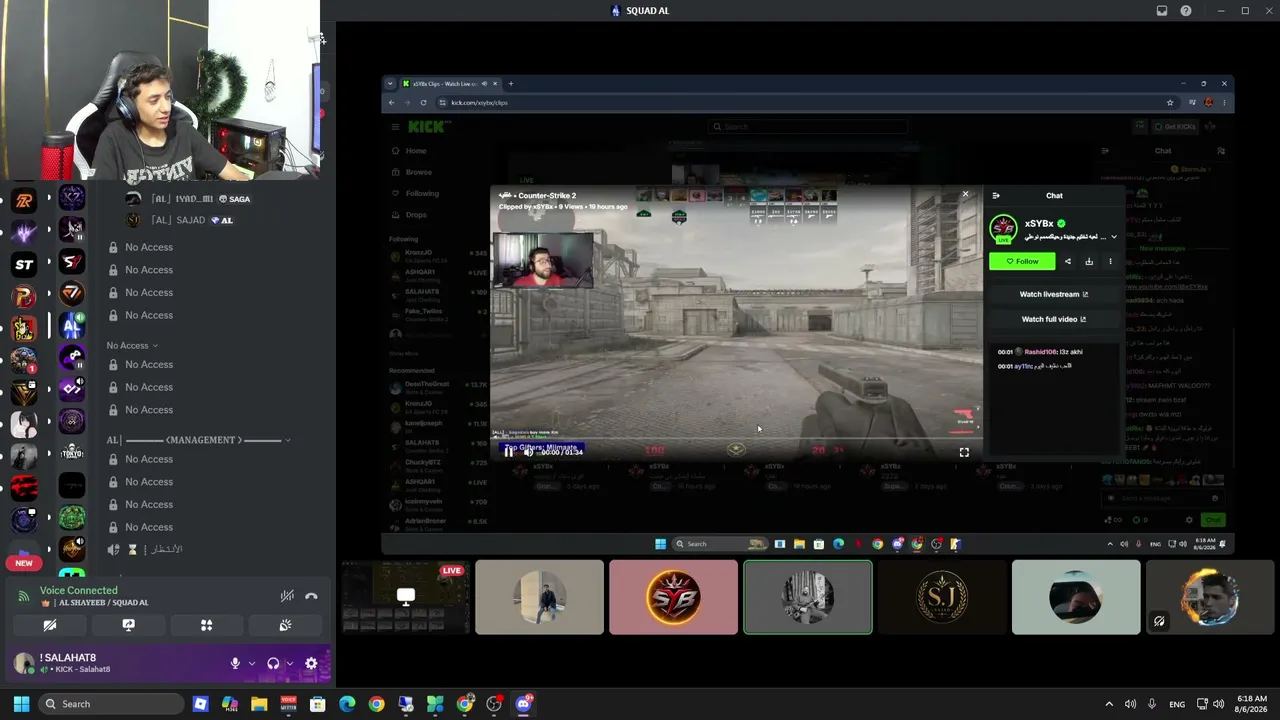This screenshot has width=1280, height=720.
Task: Click the Windows taskbar Search box
Action: (112, 704)
